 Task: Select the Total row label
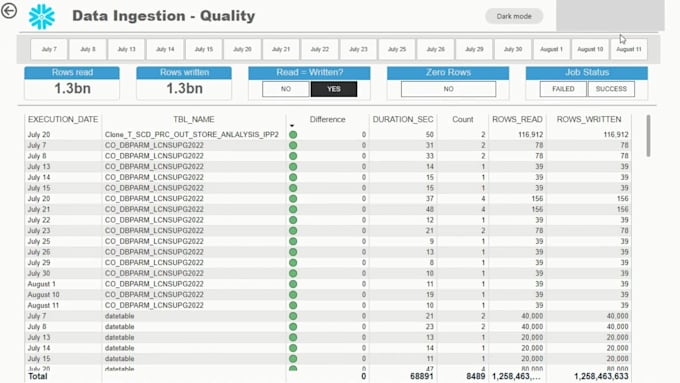38,376
